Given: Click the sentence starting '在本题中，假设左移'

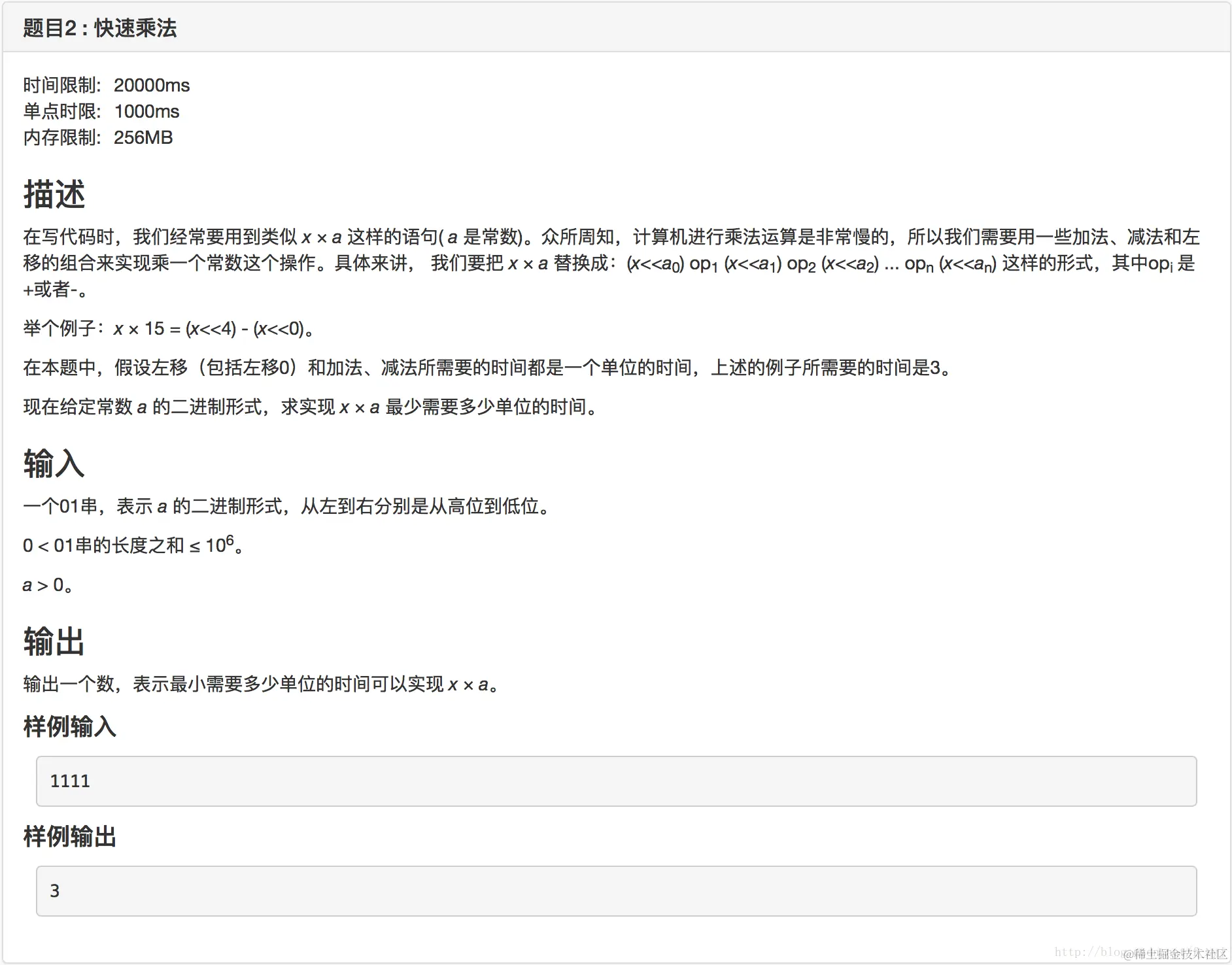Looking at the screenshot, I should tap(488, 367).
